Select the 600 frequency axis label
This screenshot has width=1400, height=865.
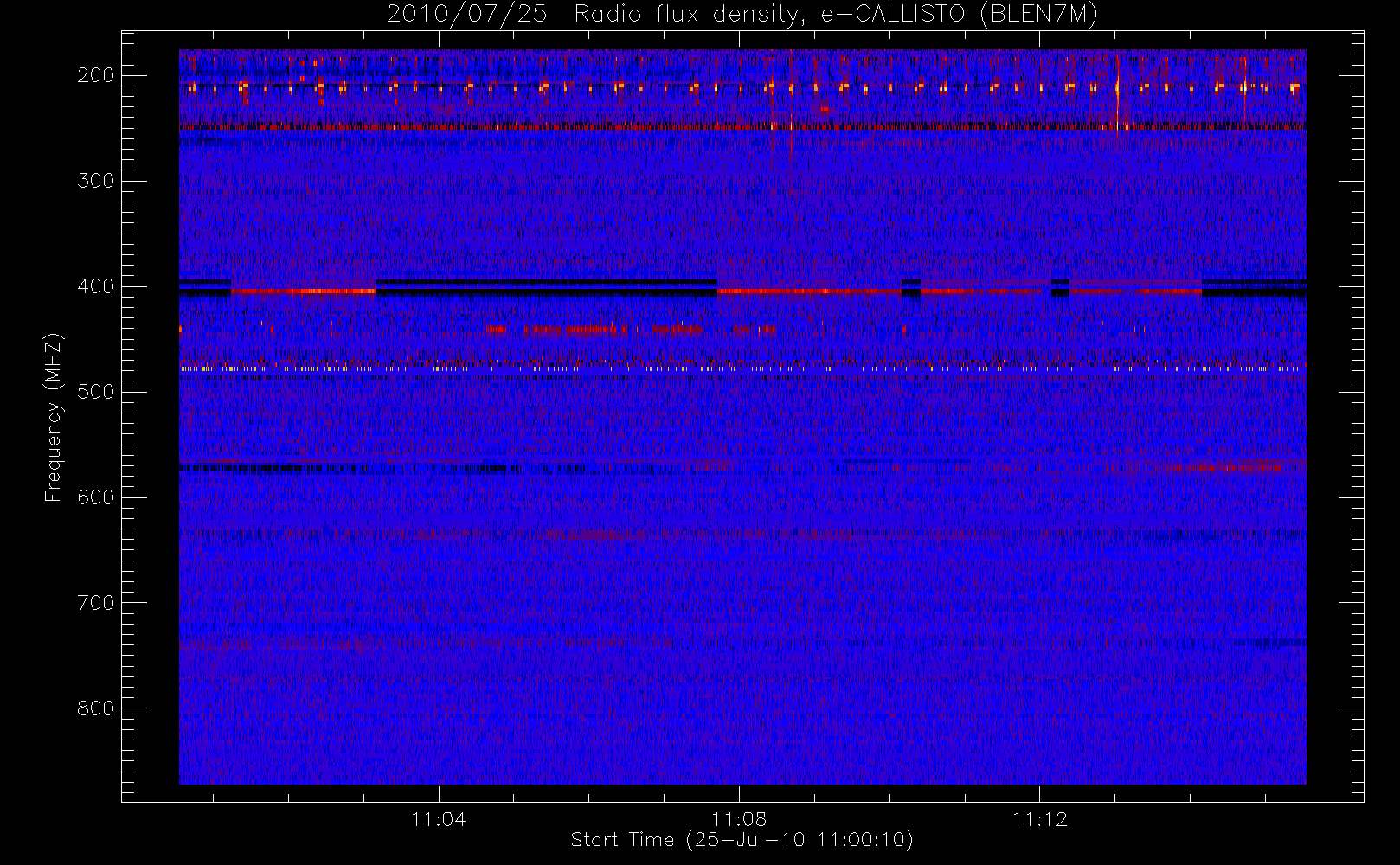[96, 497]
